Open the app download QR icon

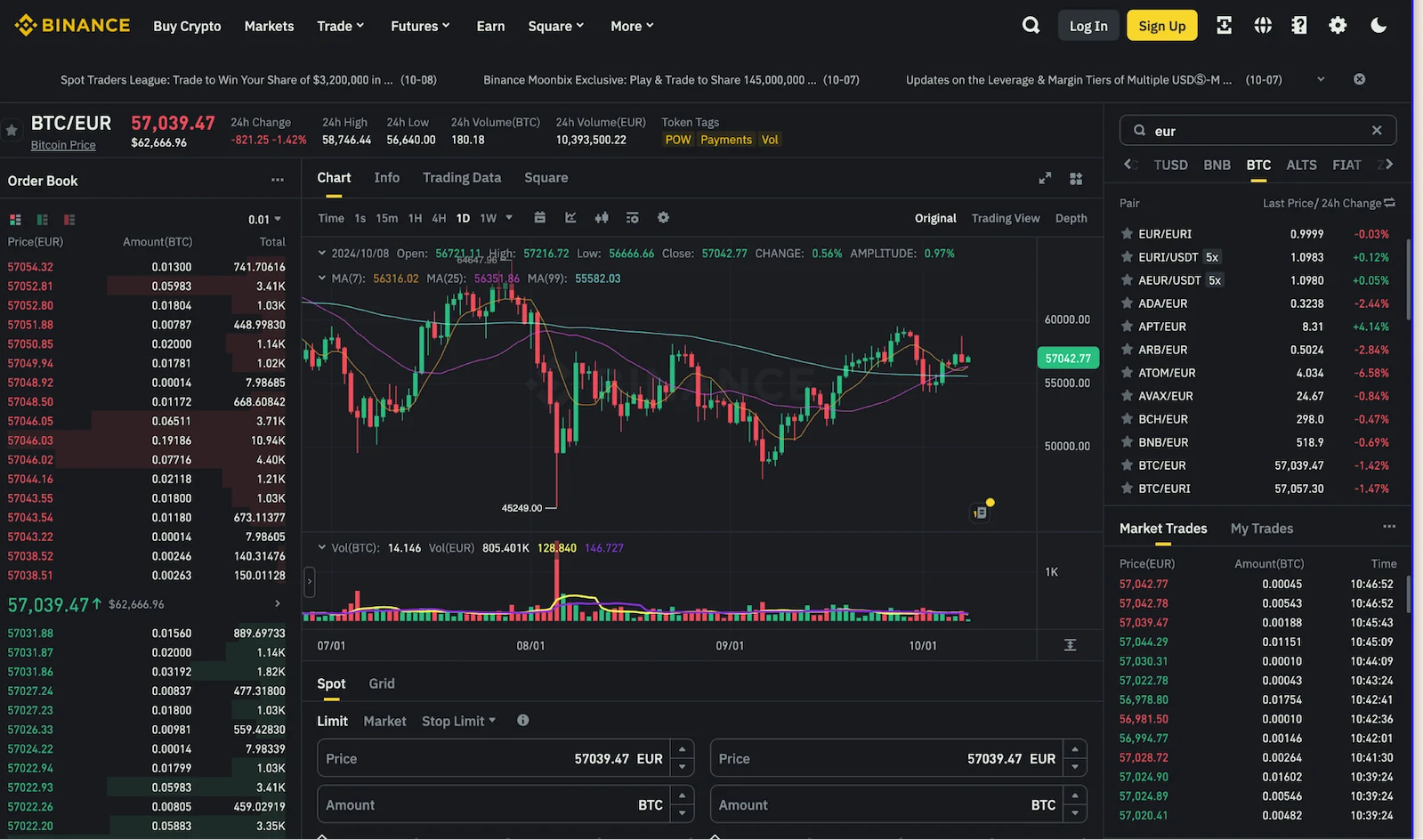(x=1224, y=25)
